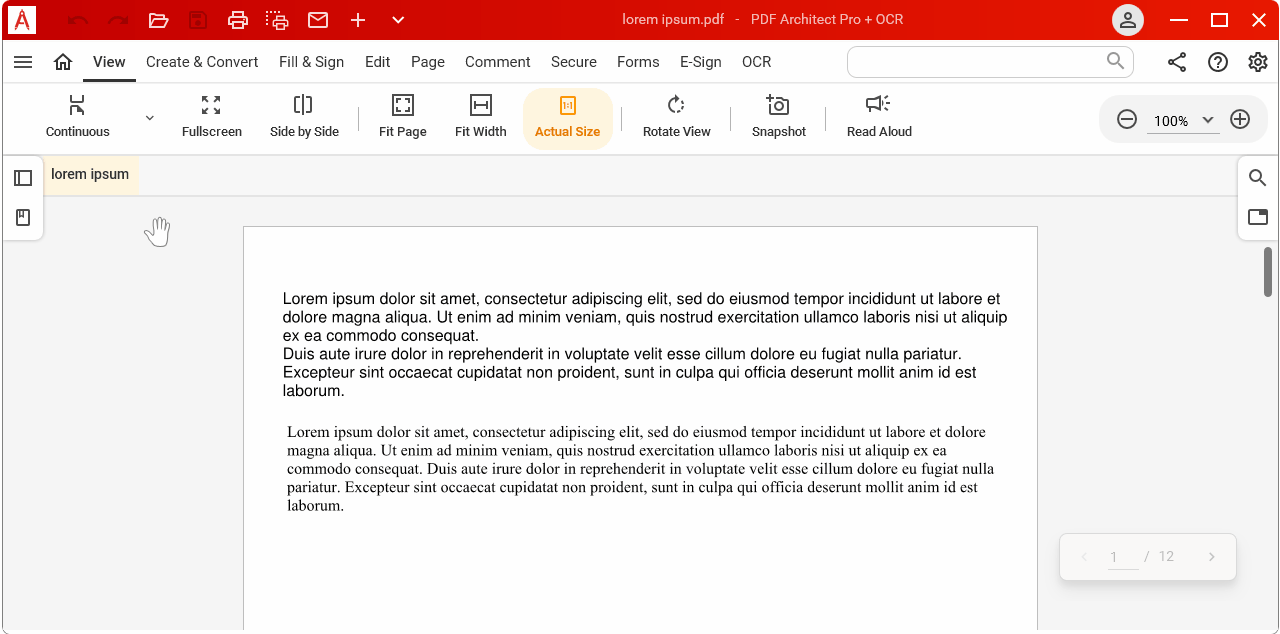
Task: Expand quick access toolbar chevron
Action: (398, 20)
